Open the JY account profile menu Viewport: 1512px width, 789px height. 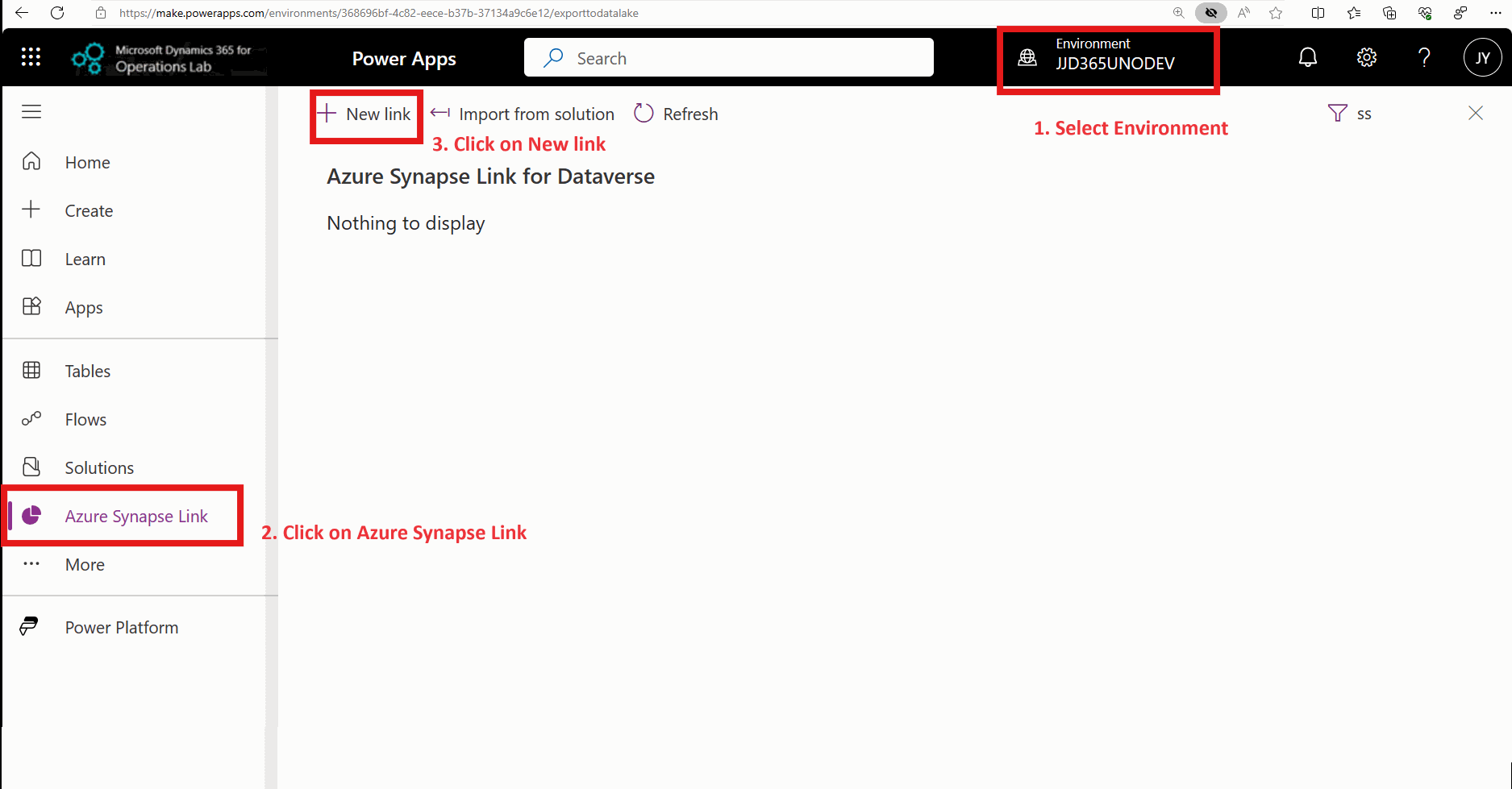tap(1483, 57)
